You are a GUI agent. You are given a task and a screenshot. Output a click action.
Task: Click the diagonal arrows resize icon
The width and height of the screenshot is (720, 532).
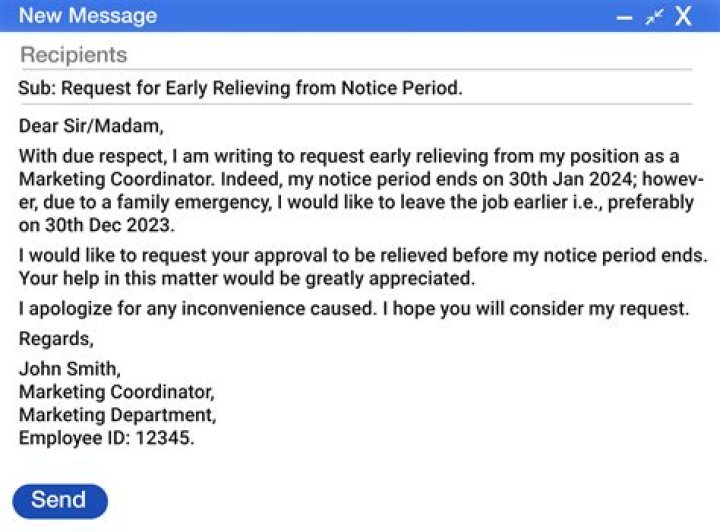(654, 17)
